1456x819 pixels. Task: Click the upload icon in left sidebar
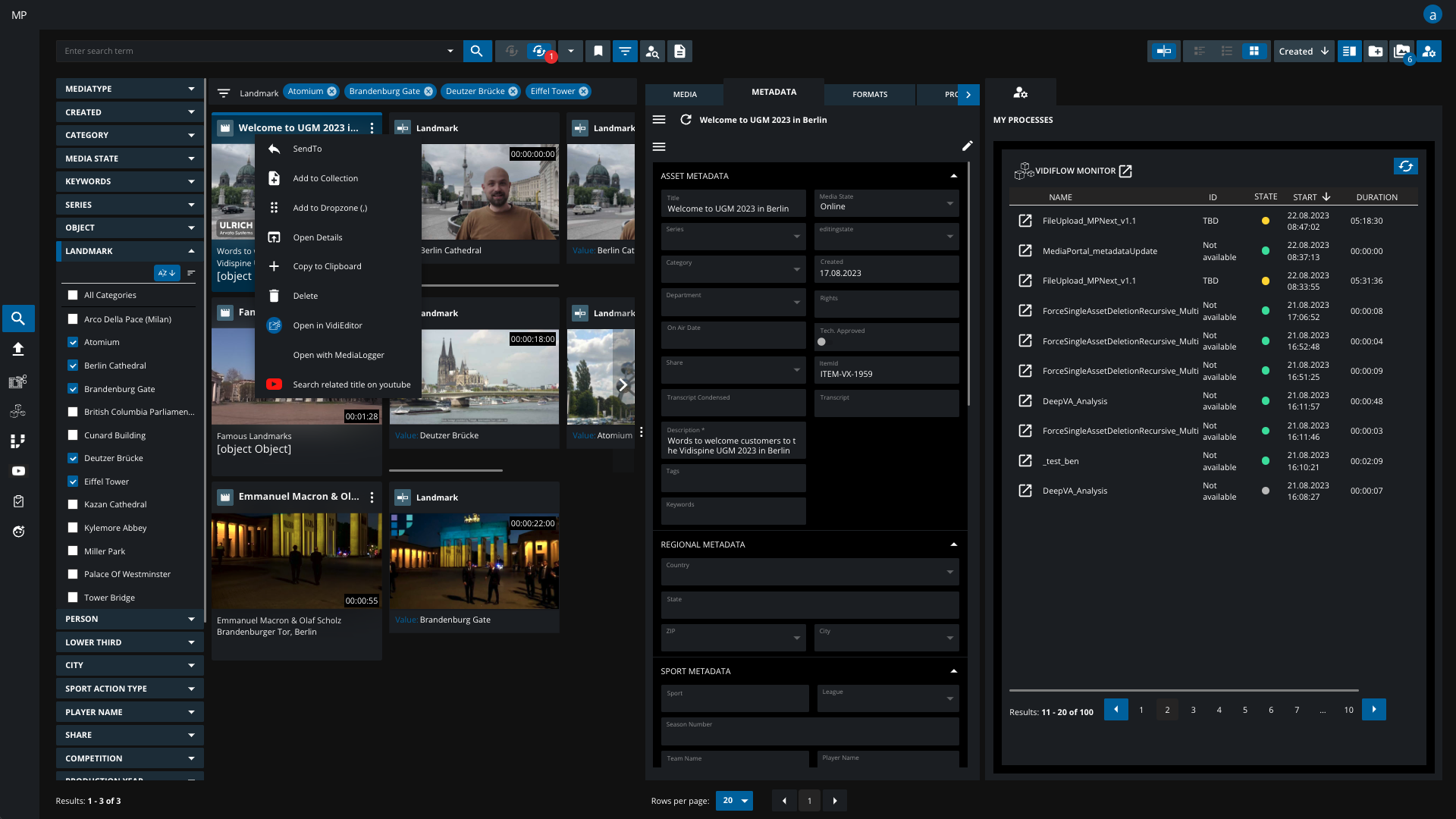[x=18, y=349]
